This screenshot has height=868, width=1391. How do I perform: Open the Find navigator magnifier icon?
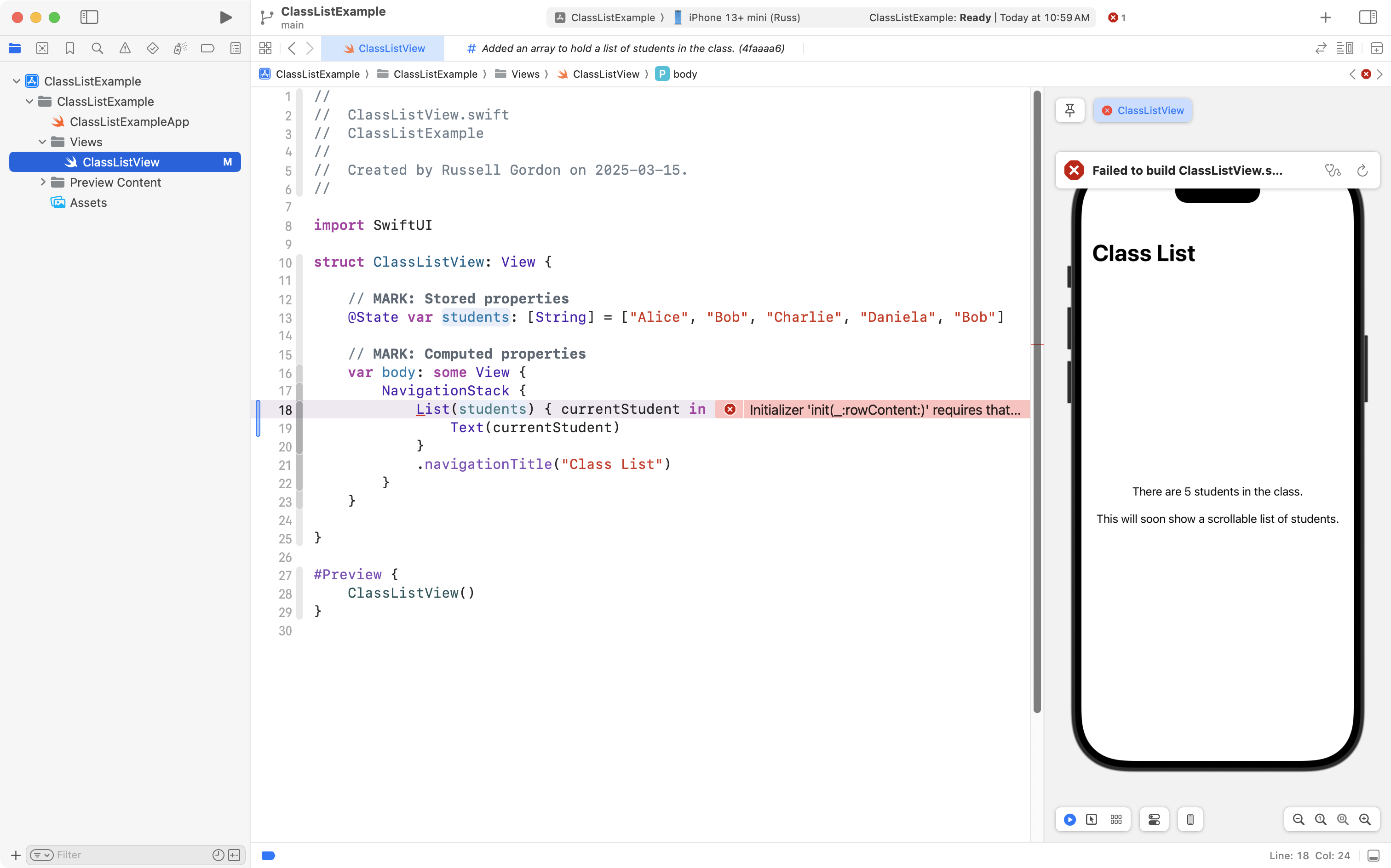pyautogui.click(x=97, y=48)
